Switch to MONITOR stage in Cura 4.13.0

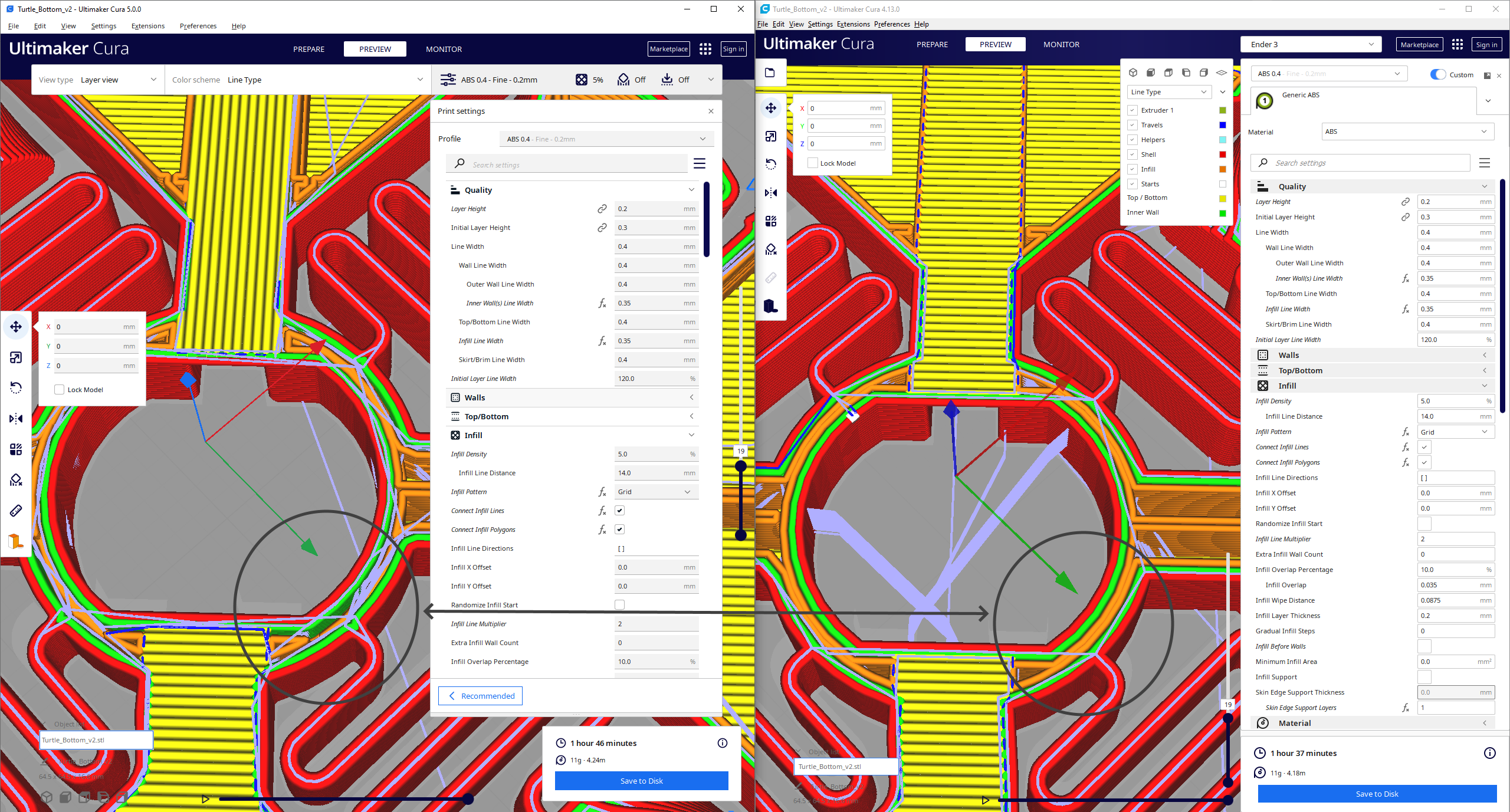click(x=1061, y=44)
